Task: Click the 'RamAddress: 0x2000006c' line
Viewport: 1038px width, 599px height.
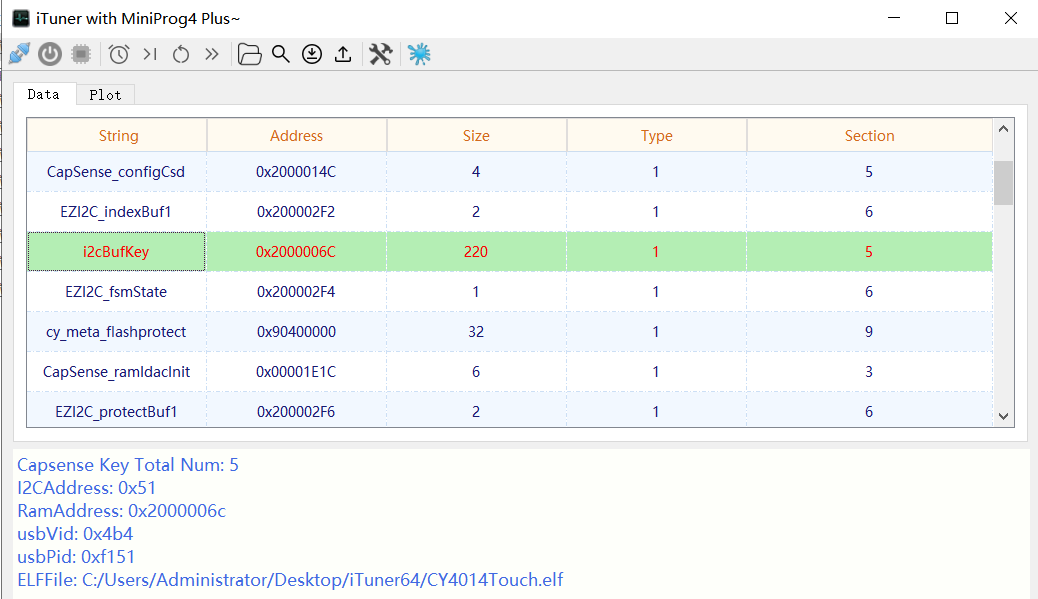Action: tap(121, 511)
